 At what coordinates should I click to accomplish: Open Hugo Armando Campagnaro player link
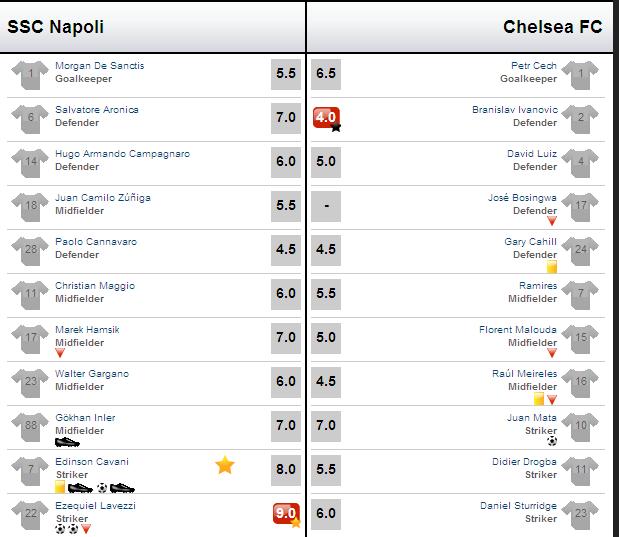click(x=122, y=154)
